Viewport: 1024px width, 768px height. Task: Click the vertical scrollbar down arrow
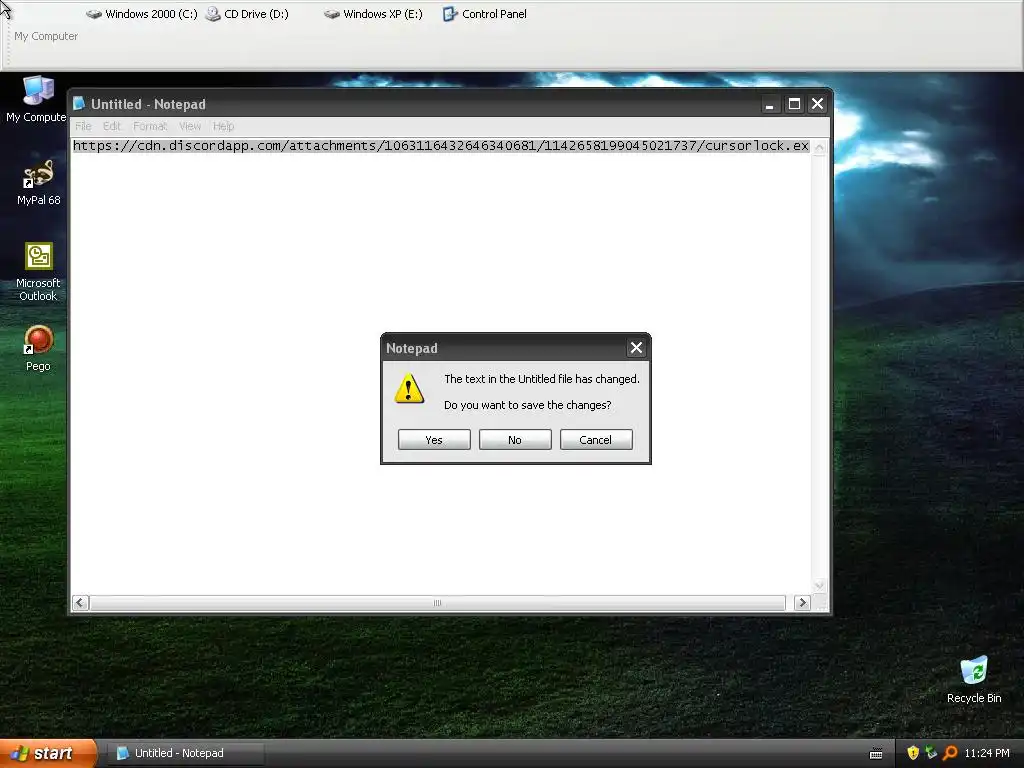click(819, 585)
